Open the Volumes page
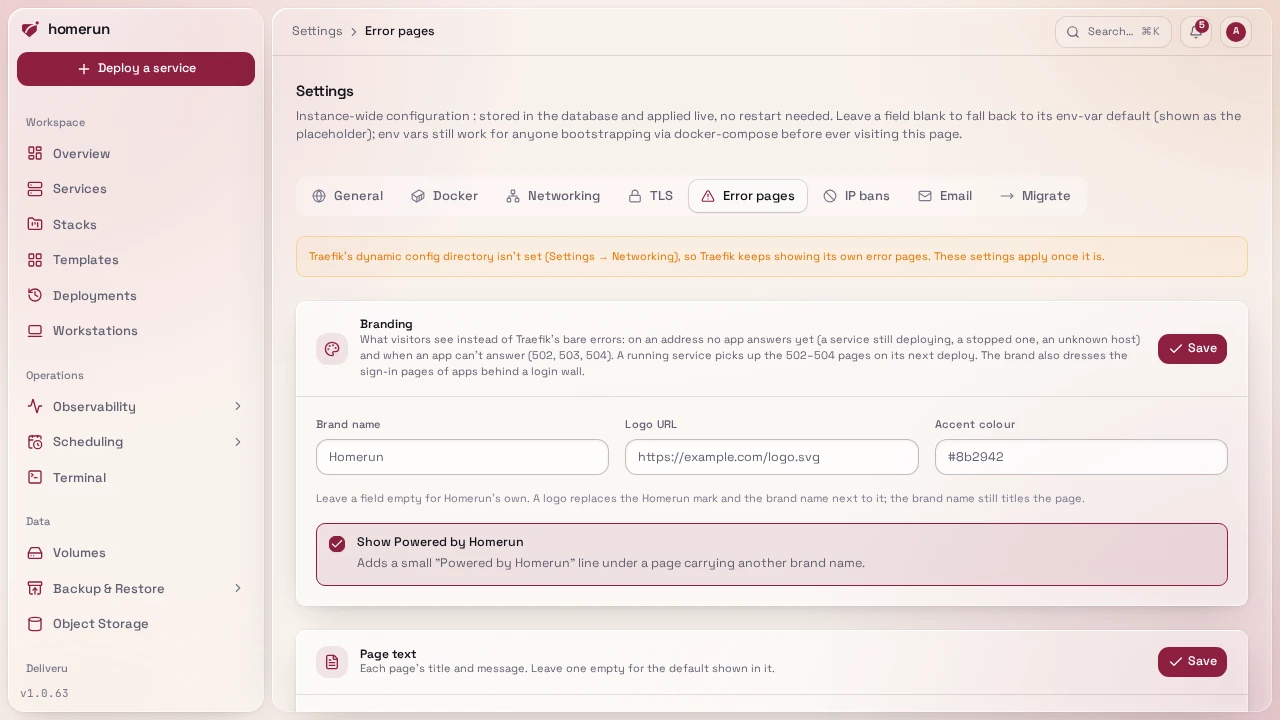The image size is (1280, 720). click(x=136, y=553)
